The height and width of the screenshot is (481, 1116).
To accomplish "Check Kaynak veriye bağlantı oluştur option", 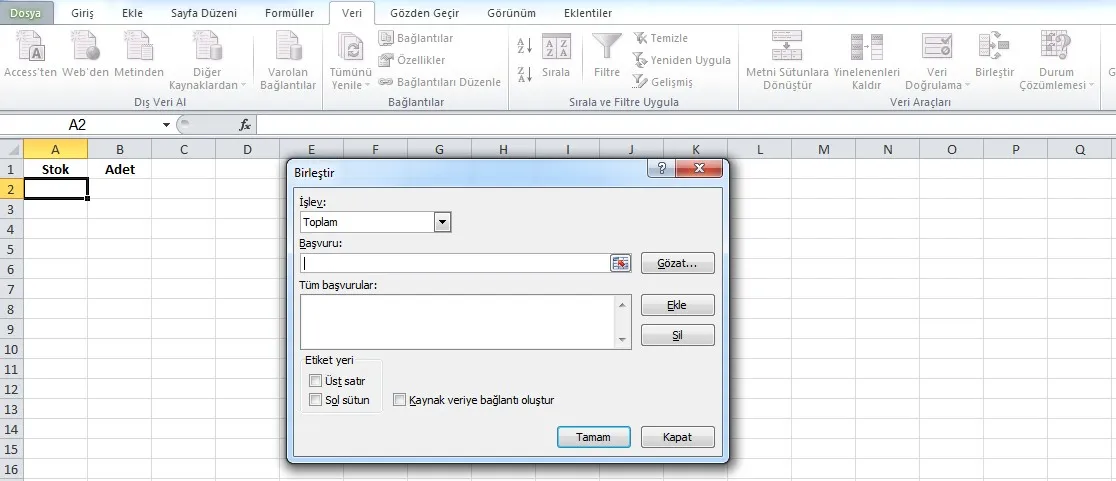I will coord(400,400).
